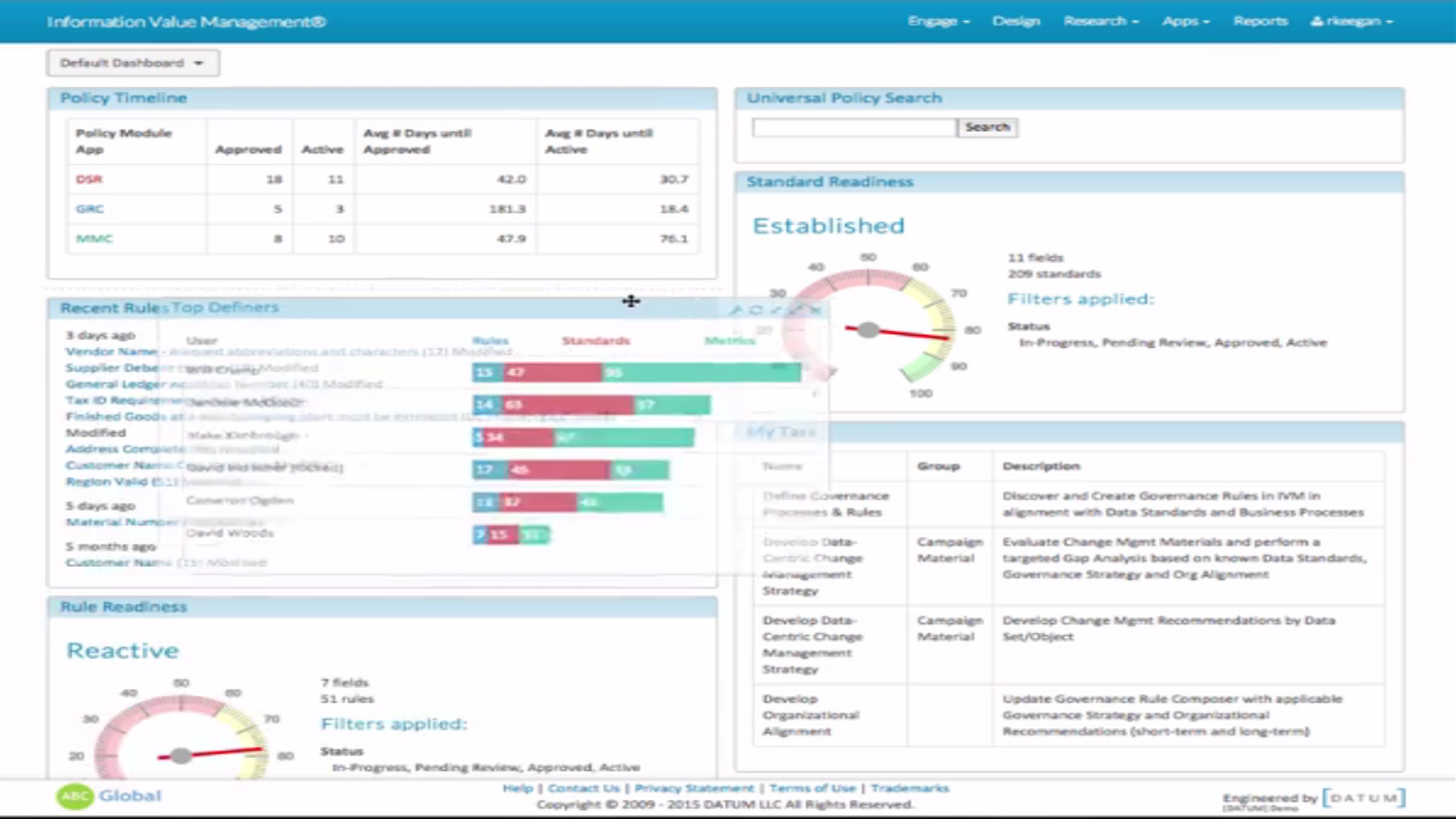Open the General Ledger recent rule
The image size is (1456, 819).
tap(116, 384)
